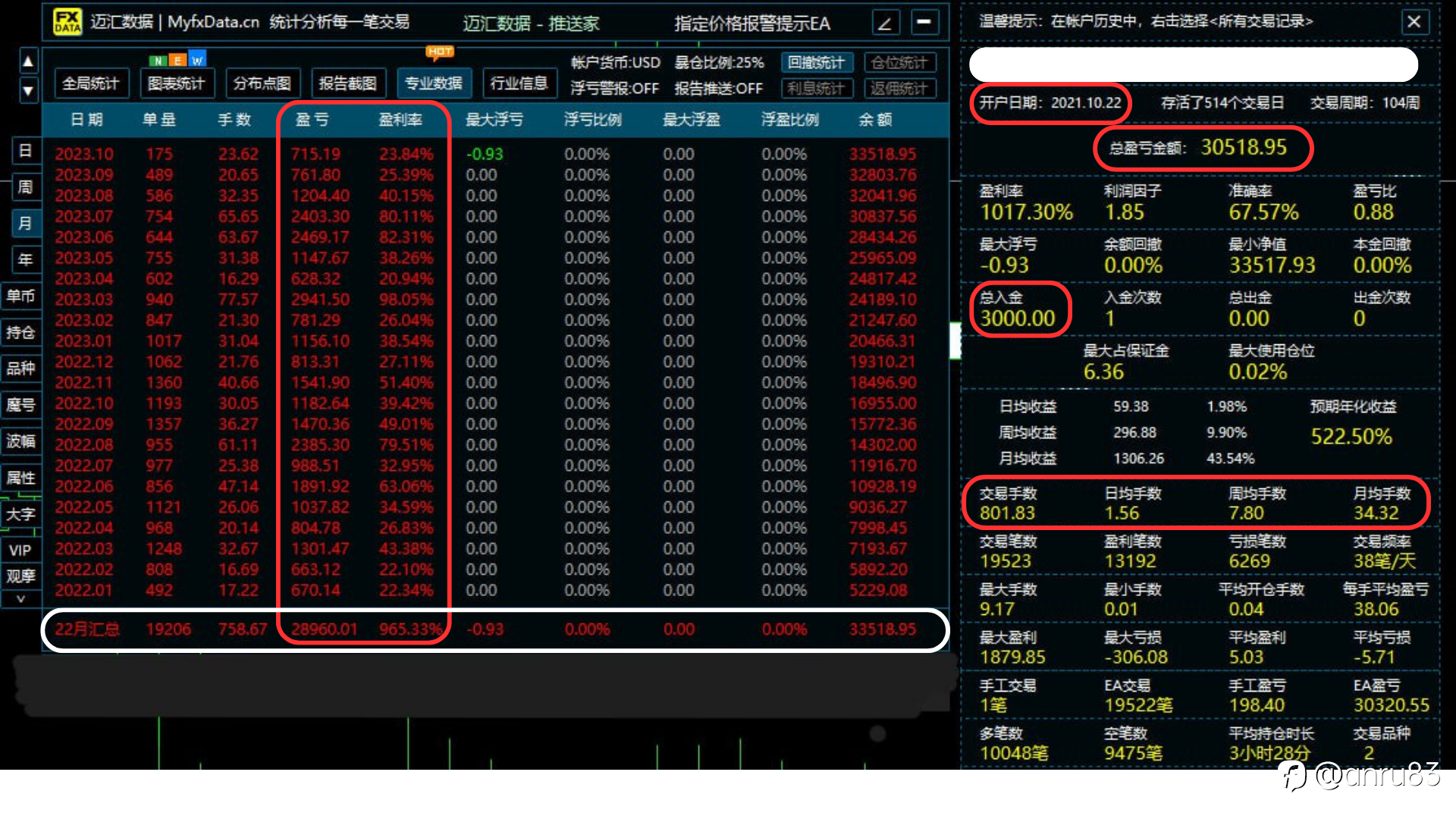
Task: Select the 日 daily period view
Action: [25, 150]
